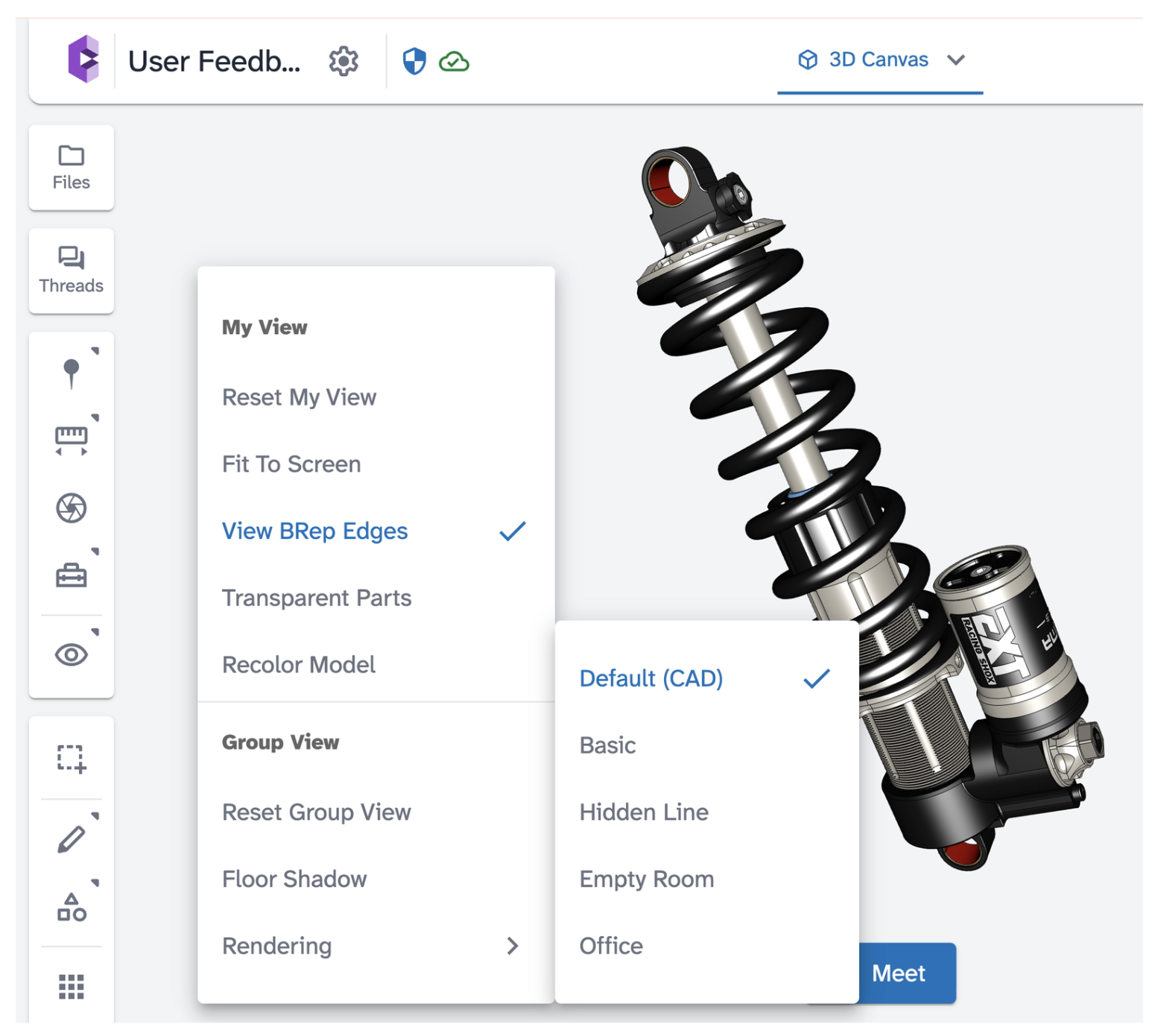
Task: Choose Reset My View
Action: point(376,397)
